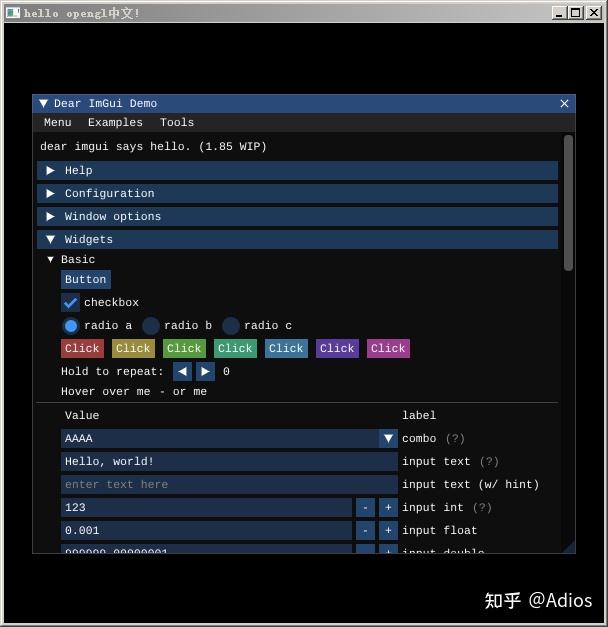Select radio b
The width and height of the screenshot is (608, 627).
coord(151,326)
